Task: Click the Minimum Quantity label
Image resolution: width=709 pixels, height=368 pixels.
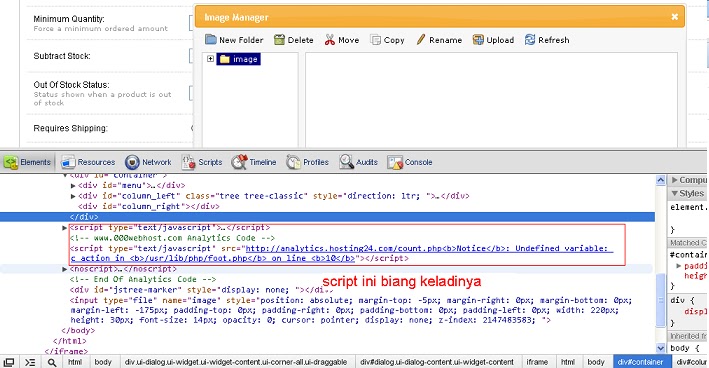Action: click(x=69, y=19)
